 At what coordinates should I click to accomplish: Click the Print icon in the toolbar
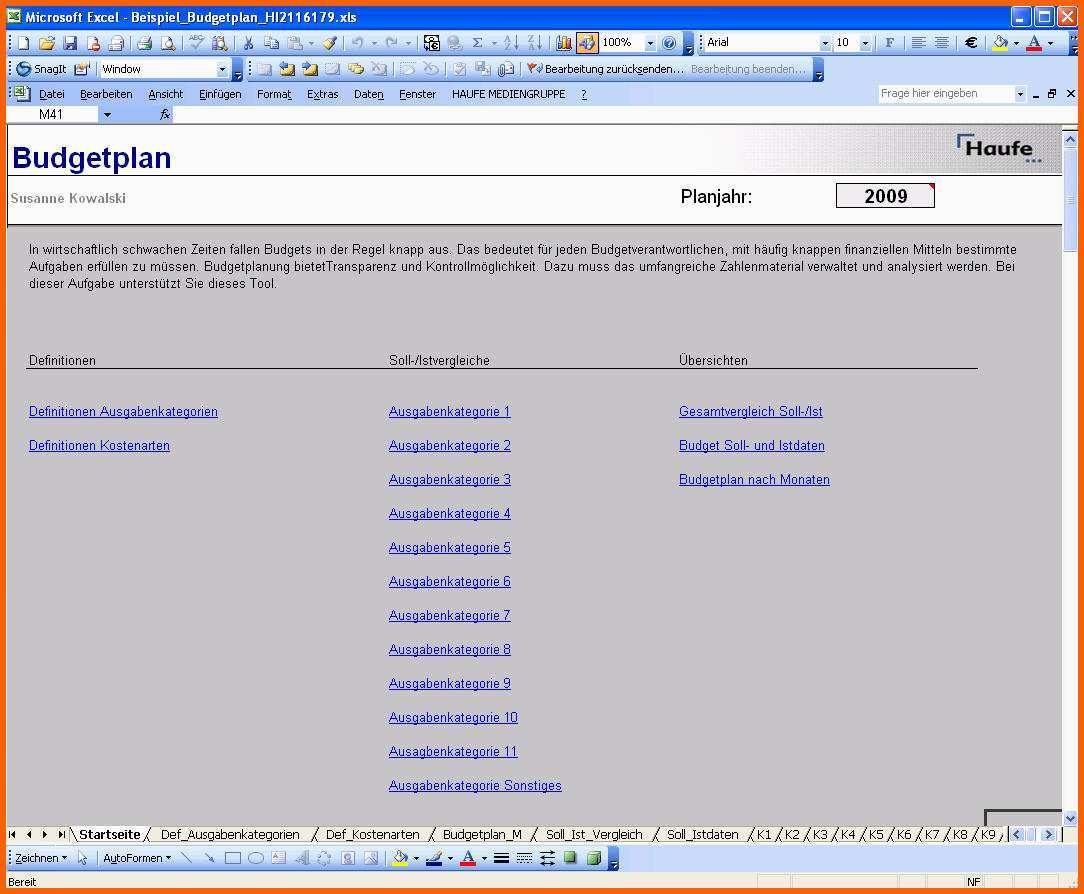pos(144,43)
